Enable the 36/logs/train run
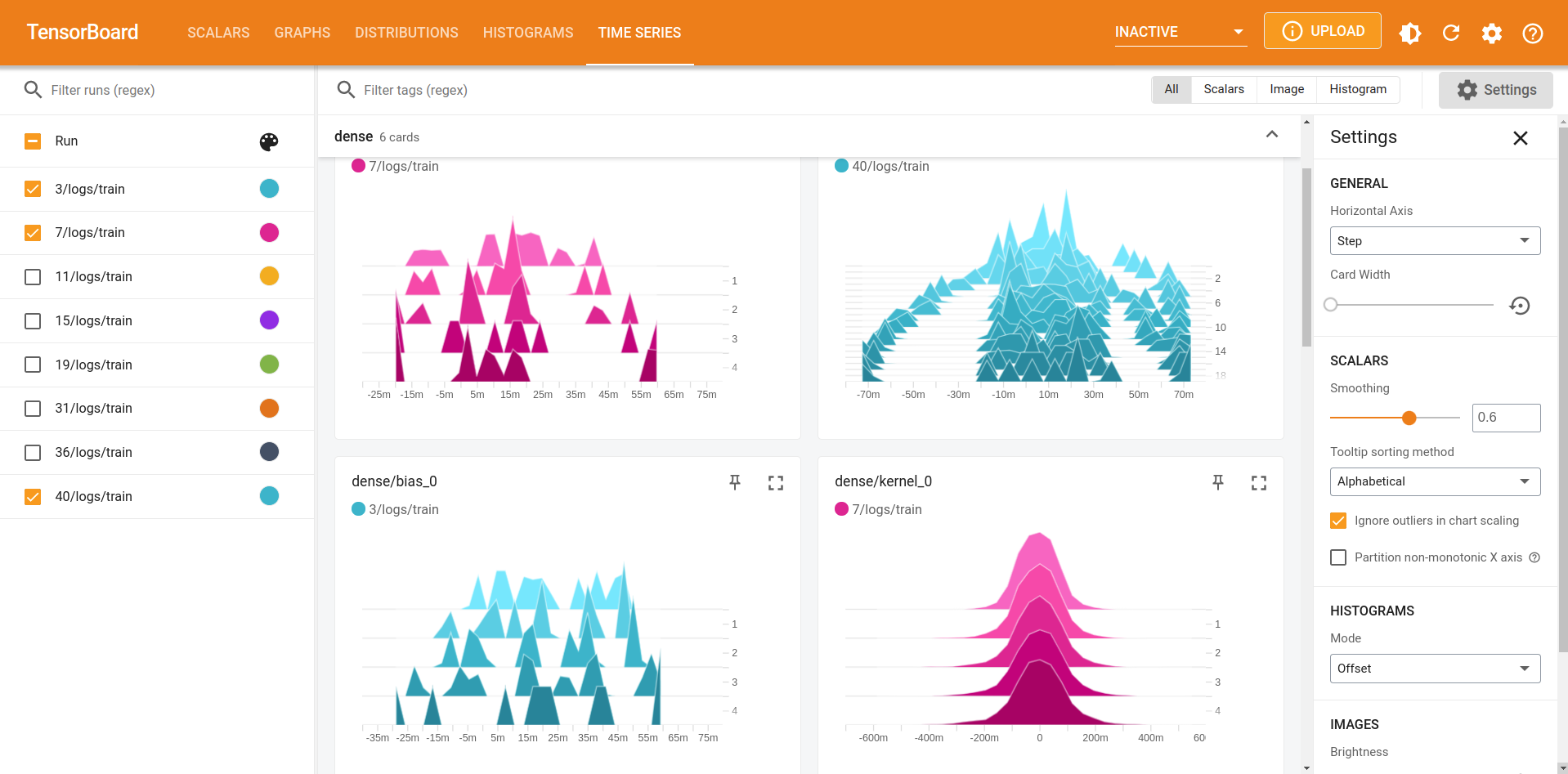This screenshot has height=774, width=1568. click(33, 453)
